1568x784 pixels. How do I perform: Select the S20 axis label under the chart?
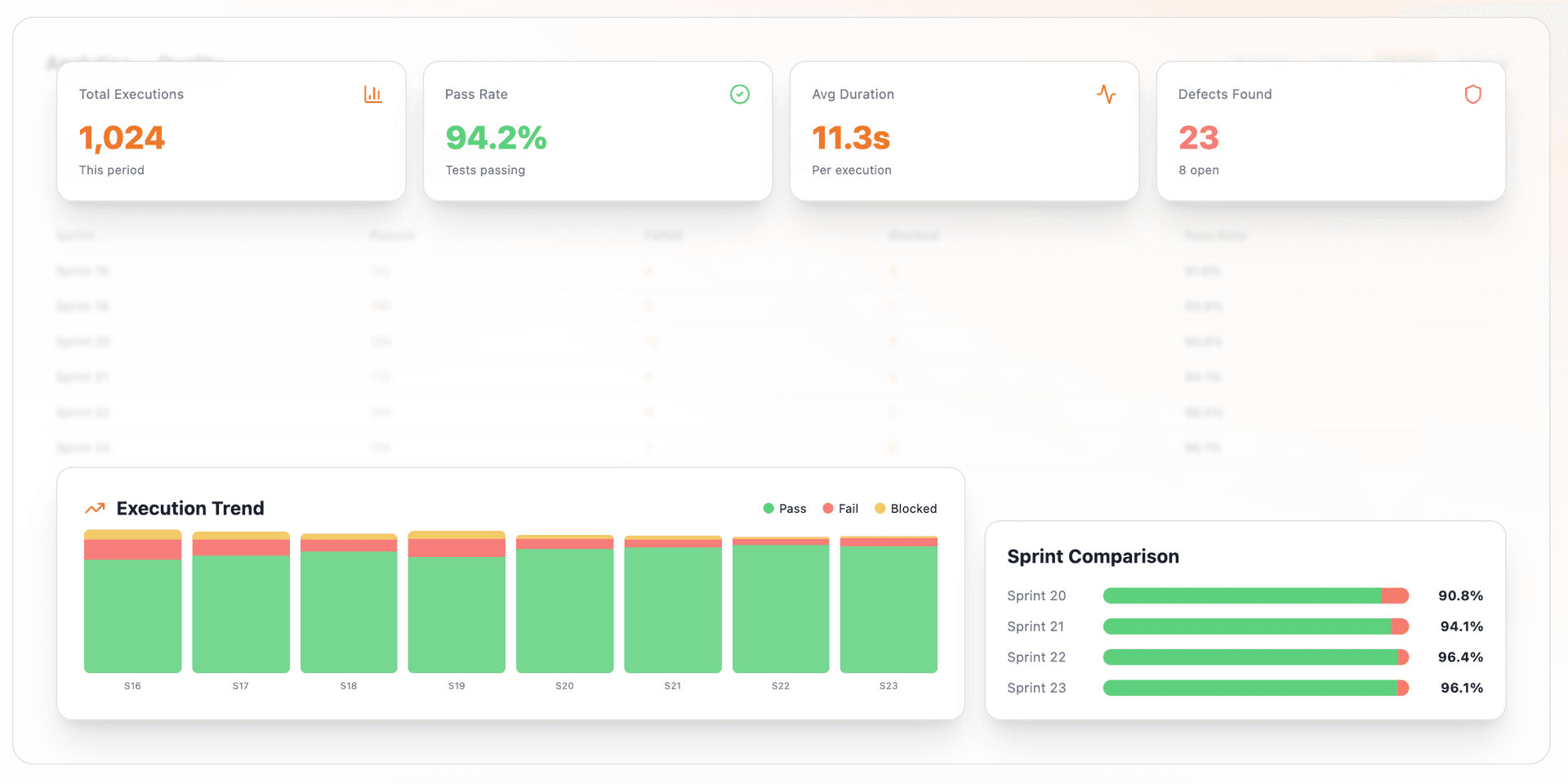(564, 686)
